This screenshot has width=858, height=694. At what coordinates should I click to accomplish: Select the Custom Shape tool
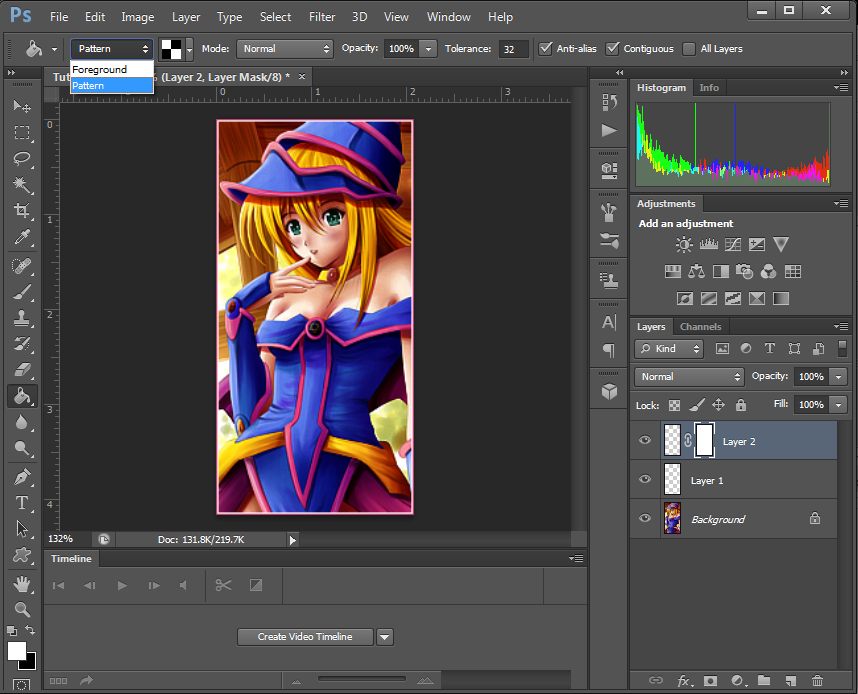[22, 555]
